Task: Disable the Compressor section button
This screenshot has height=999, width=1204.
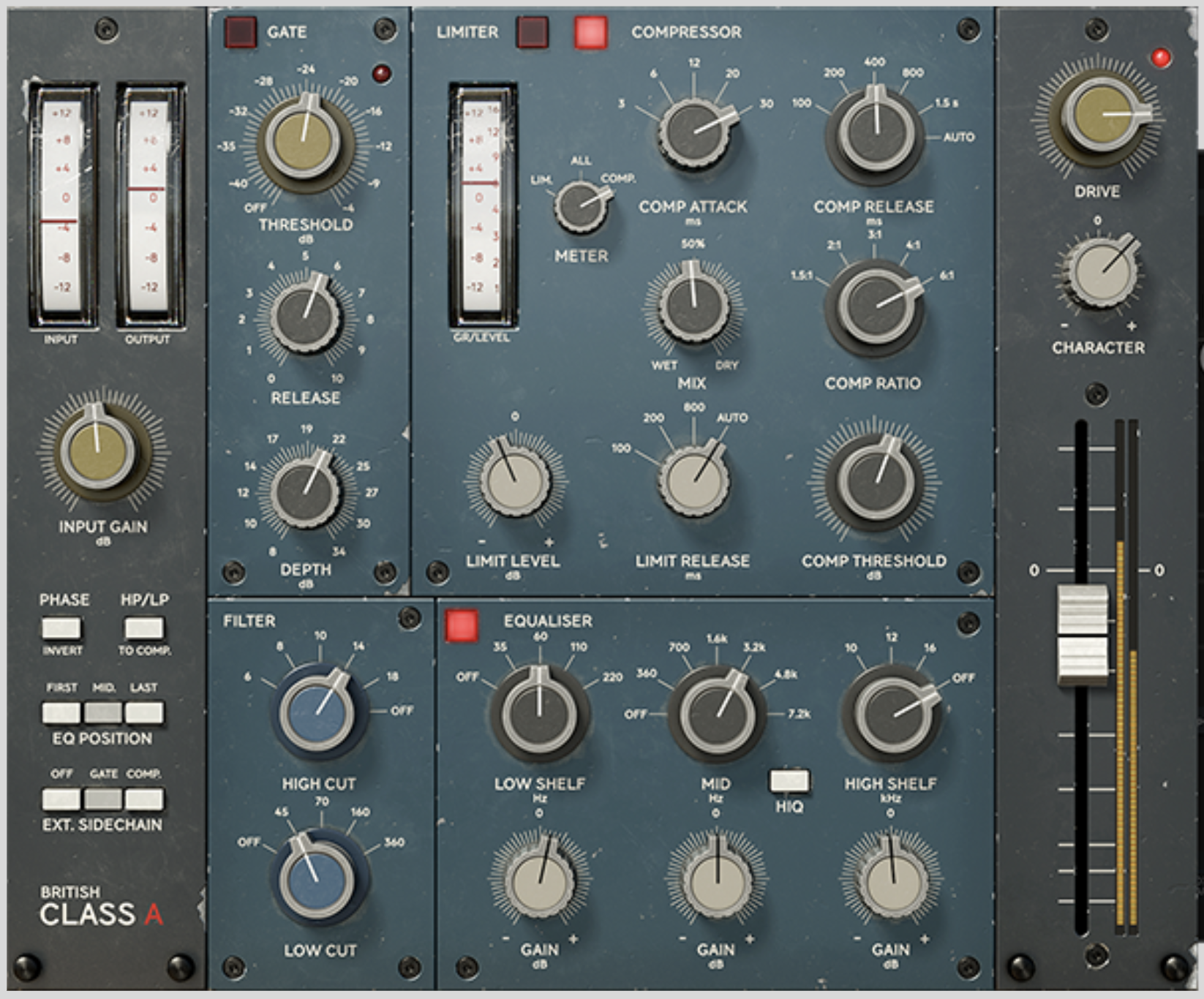Action: pos(590,32)
